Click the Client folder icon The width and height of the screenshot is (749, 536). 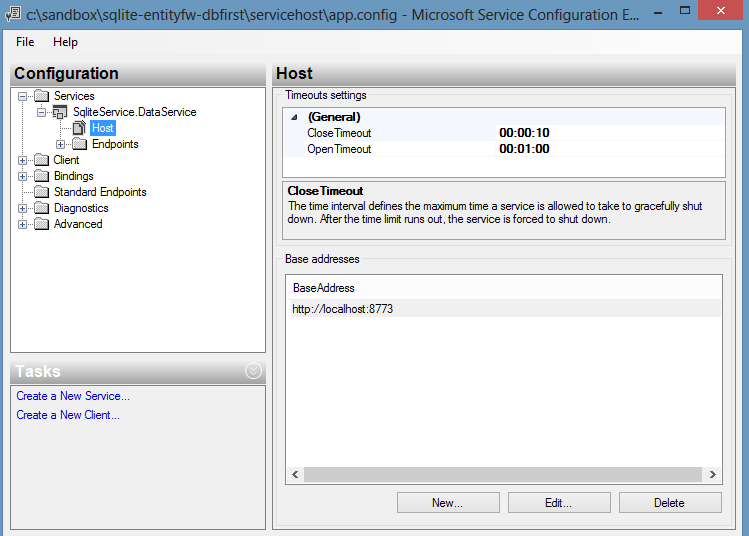pos(42,160)
